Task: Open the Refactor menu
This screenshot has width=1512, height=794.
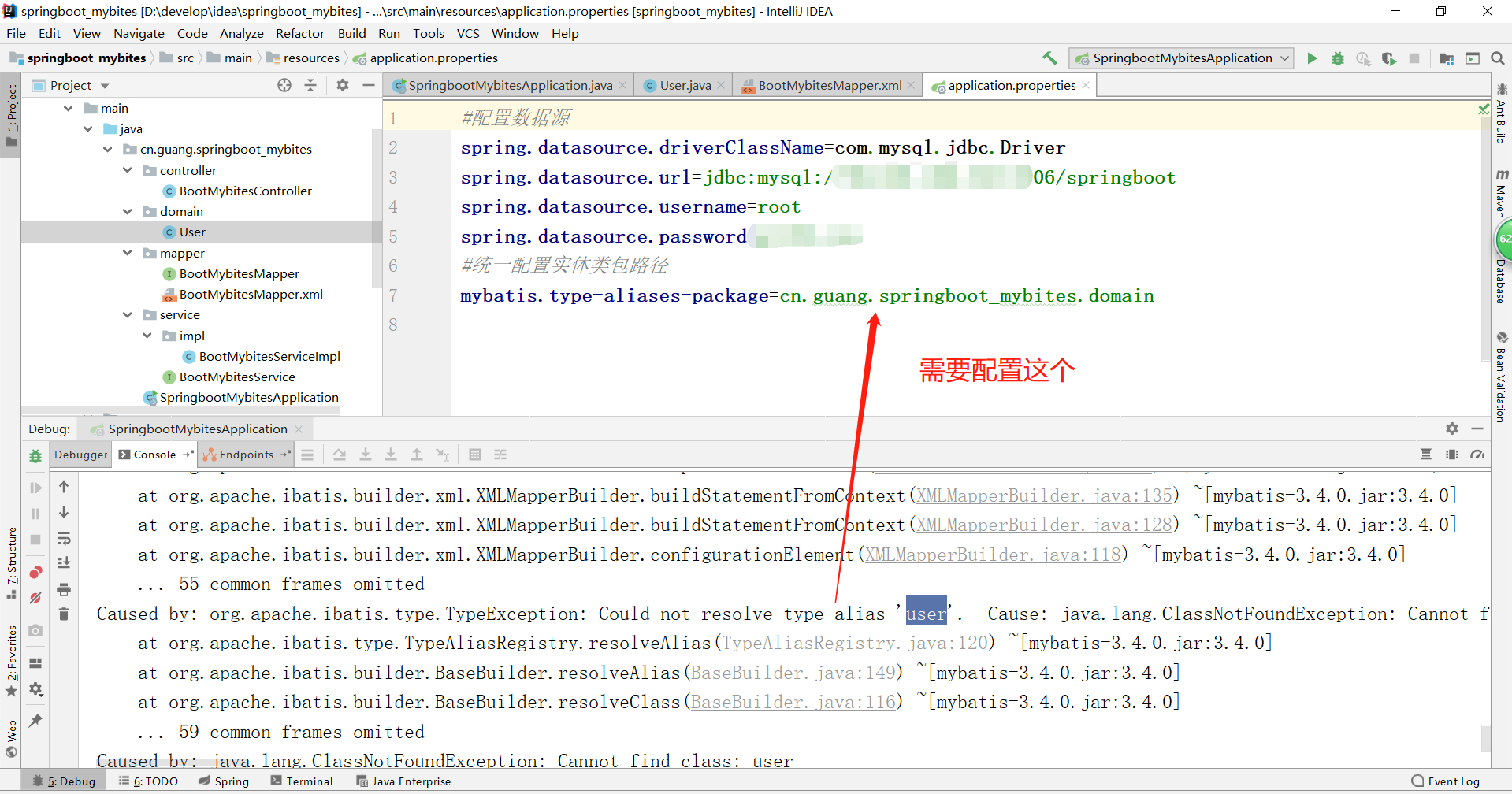Action: [x=299, y=33]
